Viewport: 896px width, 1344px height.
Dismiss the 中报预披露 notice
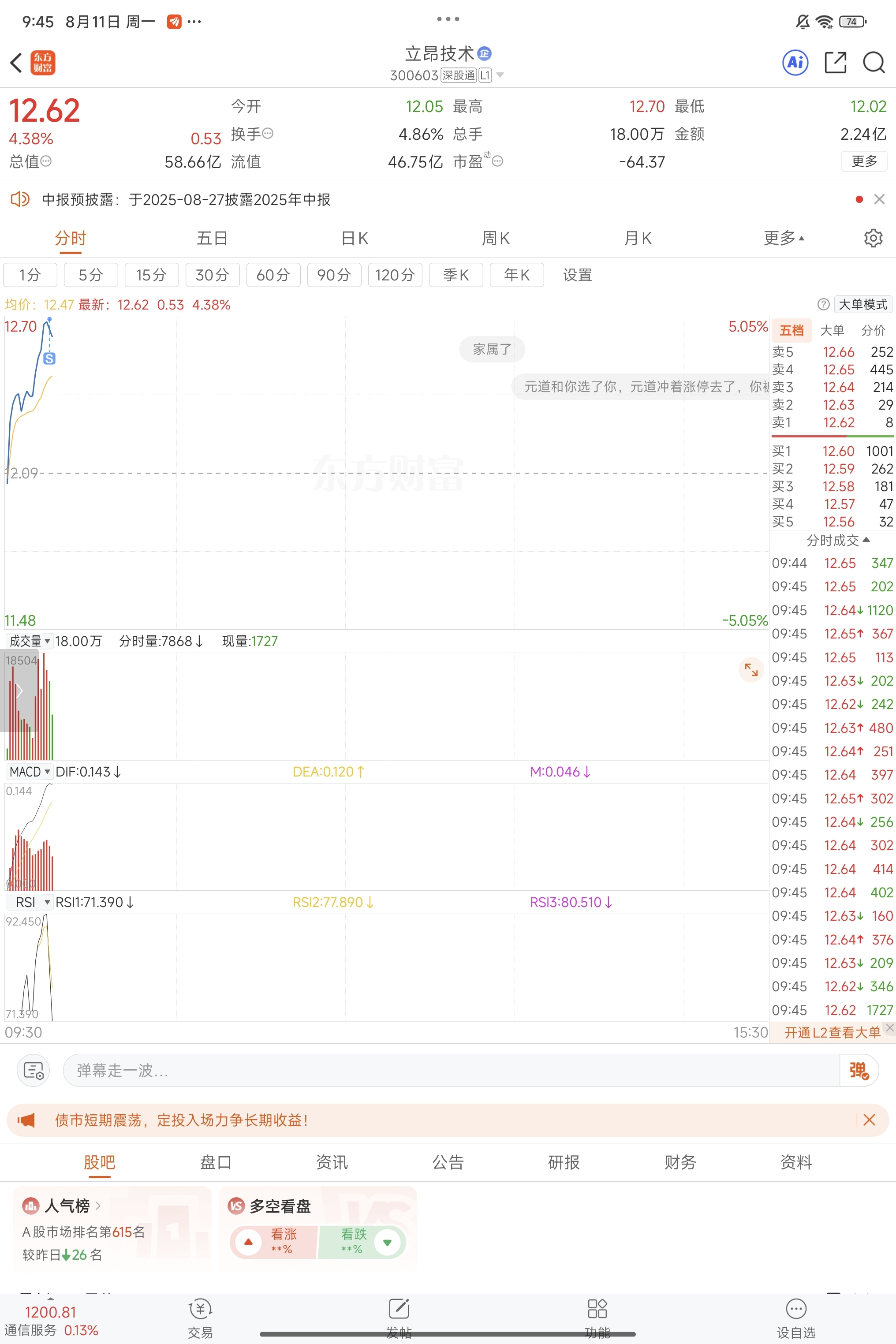pyautogui.click(x=879, y=199)
